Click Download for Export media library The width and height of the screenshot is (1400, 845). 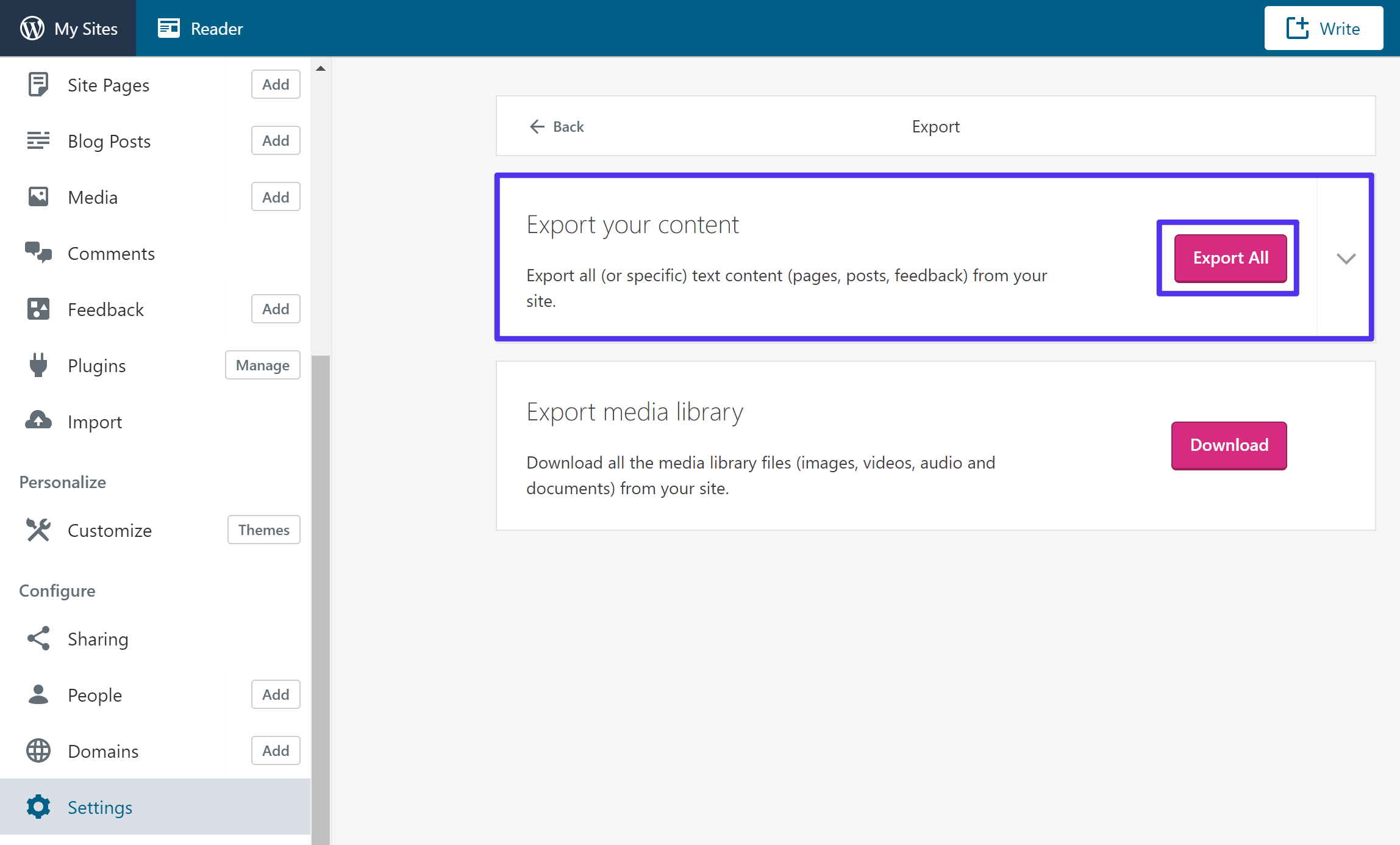(1228, 445)
